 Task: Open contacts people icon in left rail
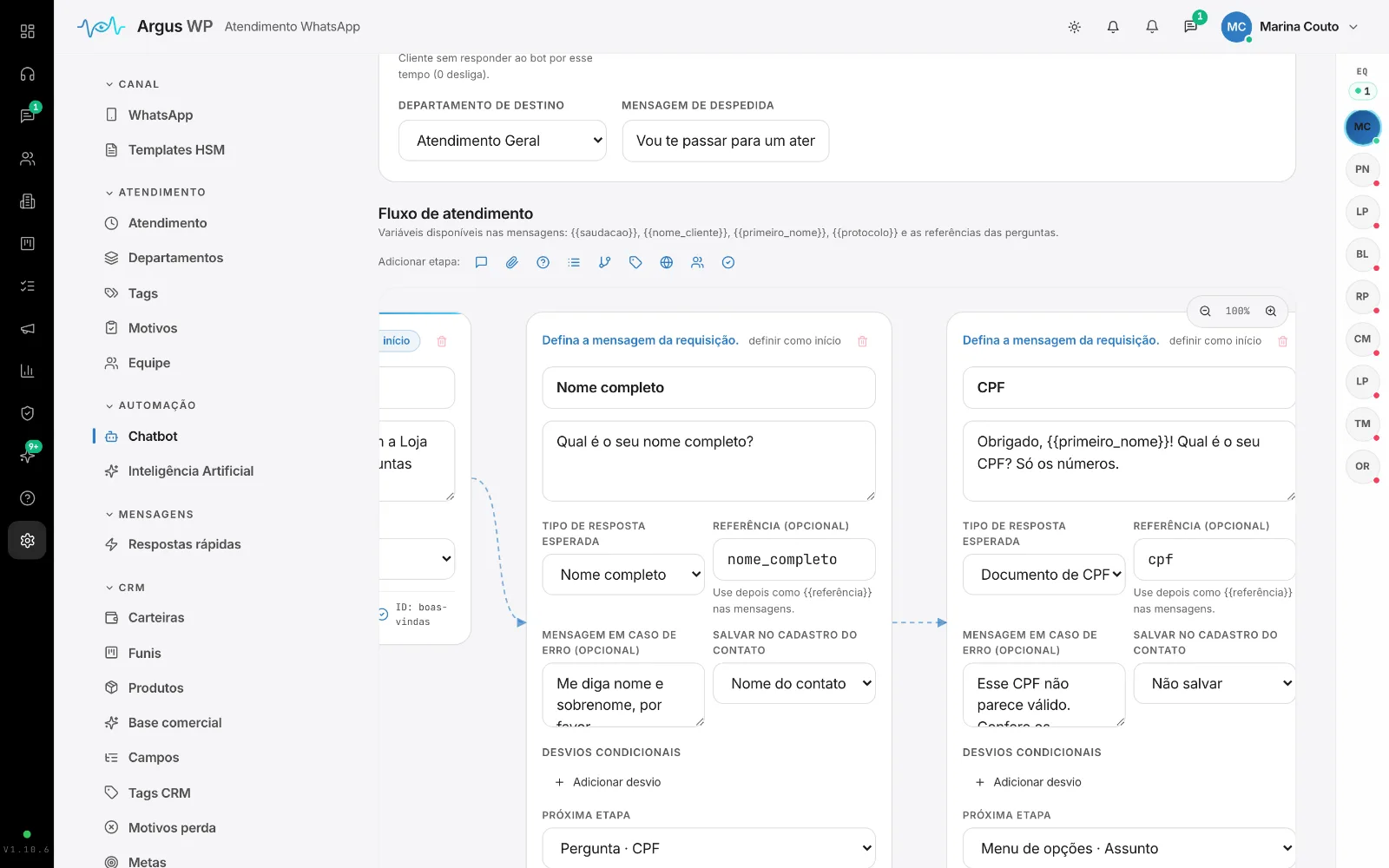coord(28,159)
